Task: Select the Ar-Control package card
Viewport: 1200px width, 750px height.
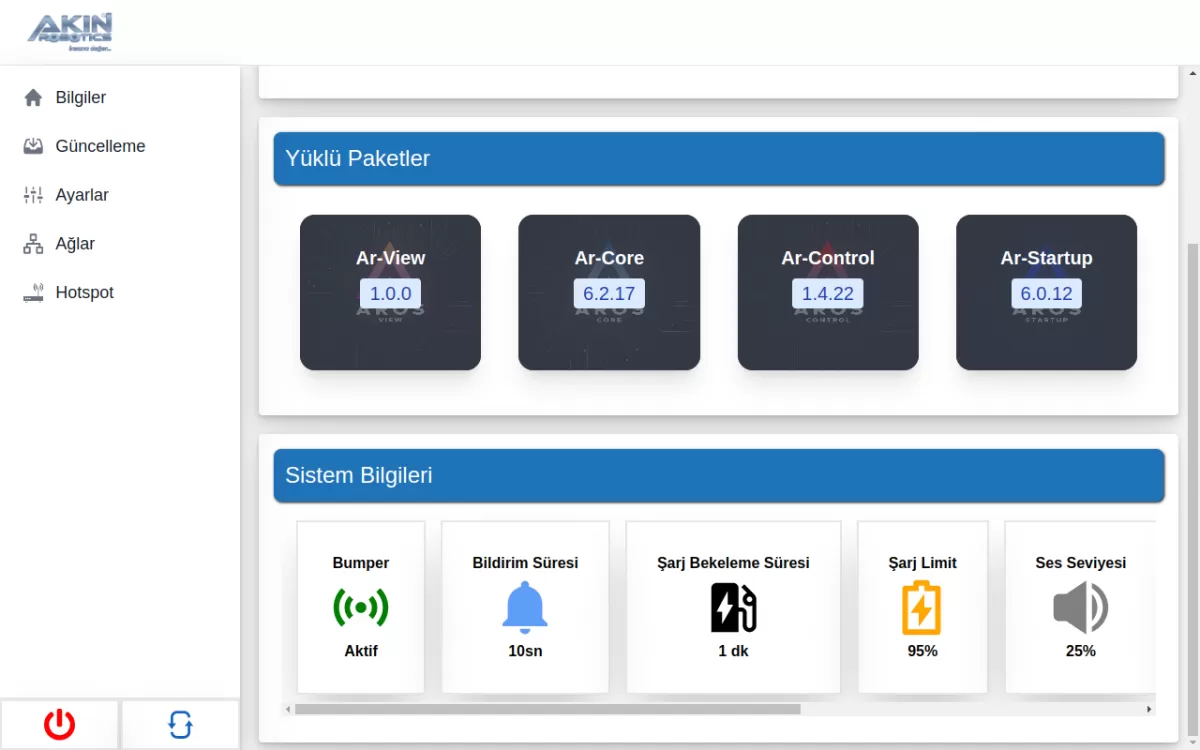Action: pos(828,292)
